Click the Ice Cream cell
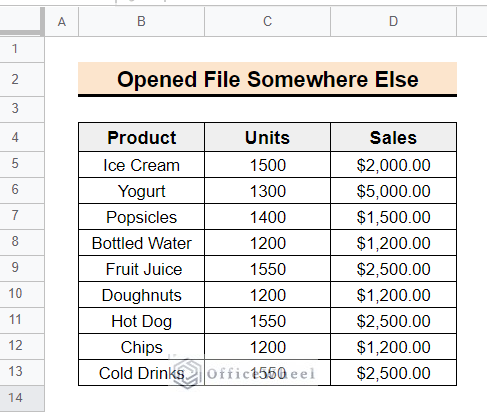The image size is (487, 412). [x=141, y=165]
